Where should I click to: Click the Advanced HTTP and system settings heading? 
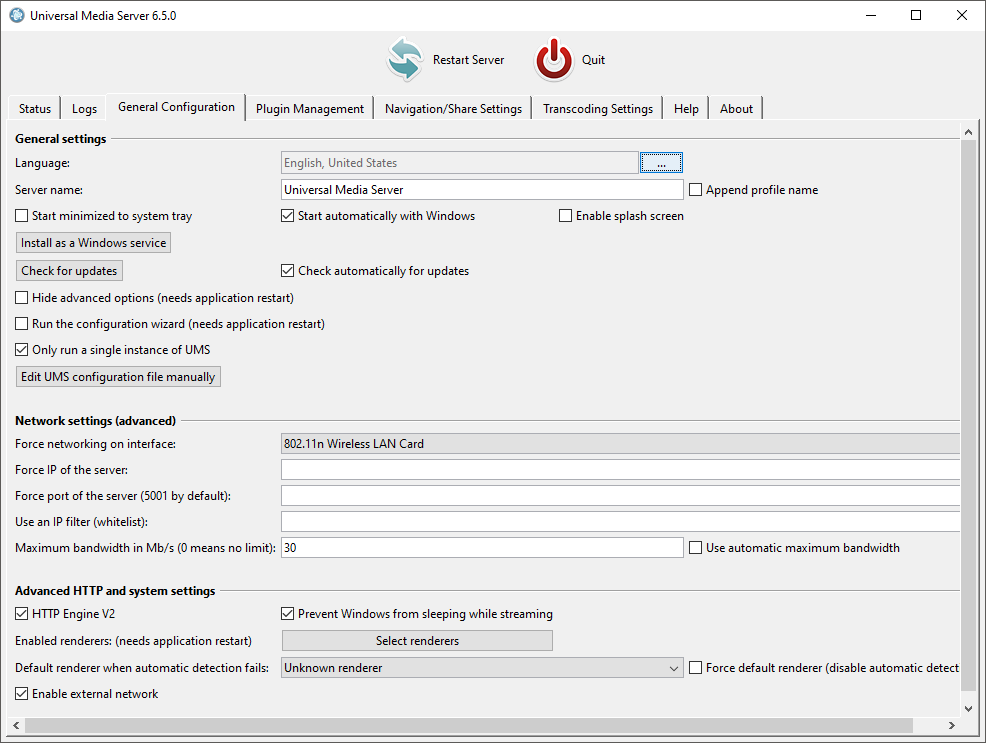115,591
